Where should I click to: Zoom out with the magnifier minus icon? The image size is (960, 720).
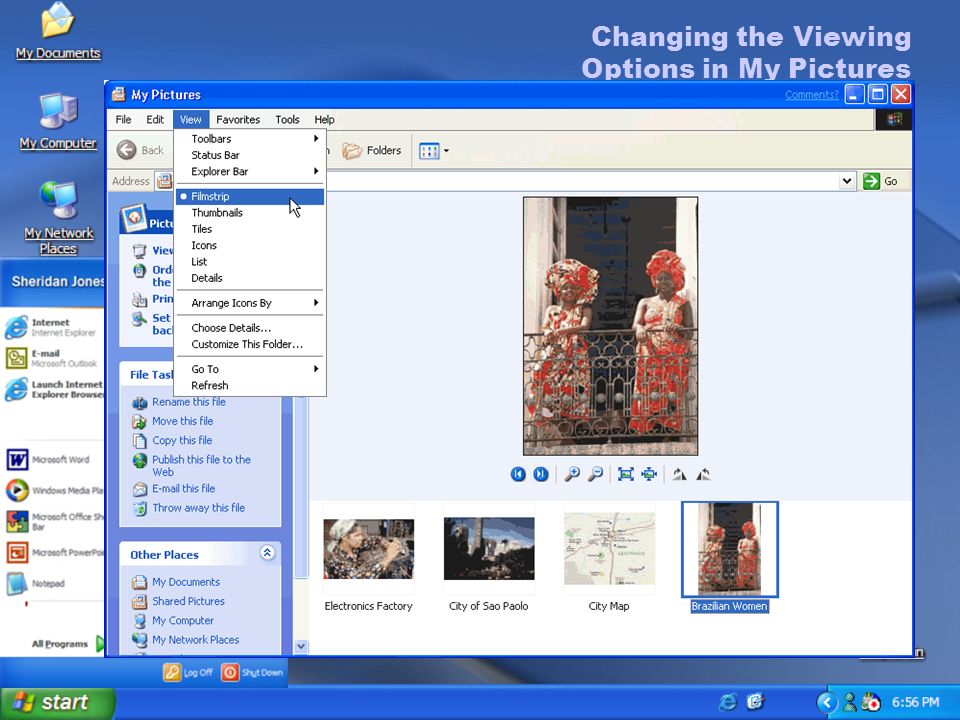[x=595, y=474]
